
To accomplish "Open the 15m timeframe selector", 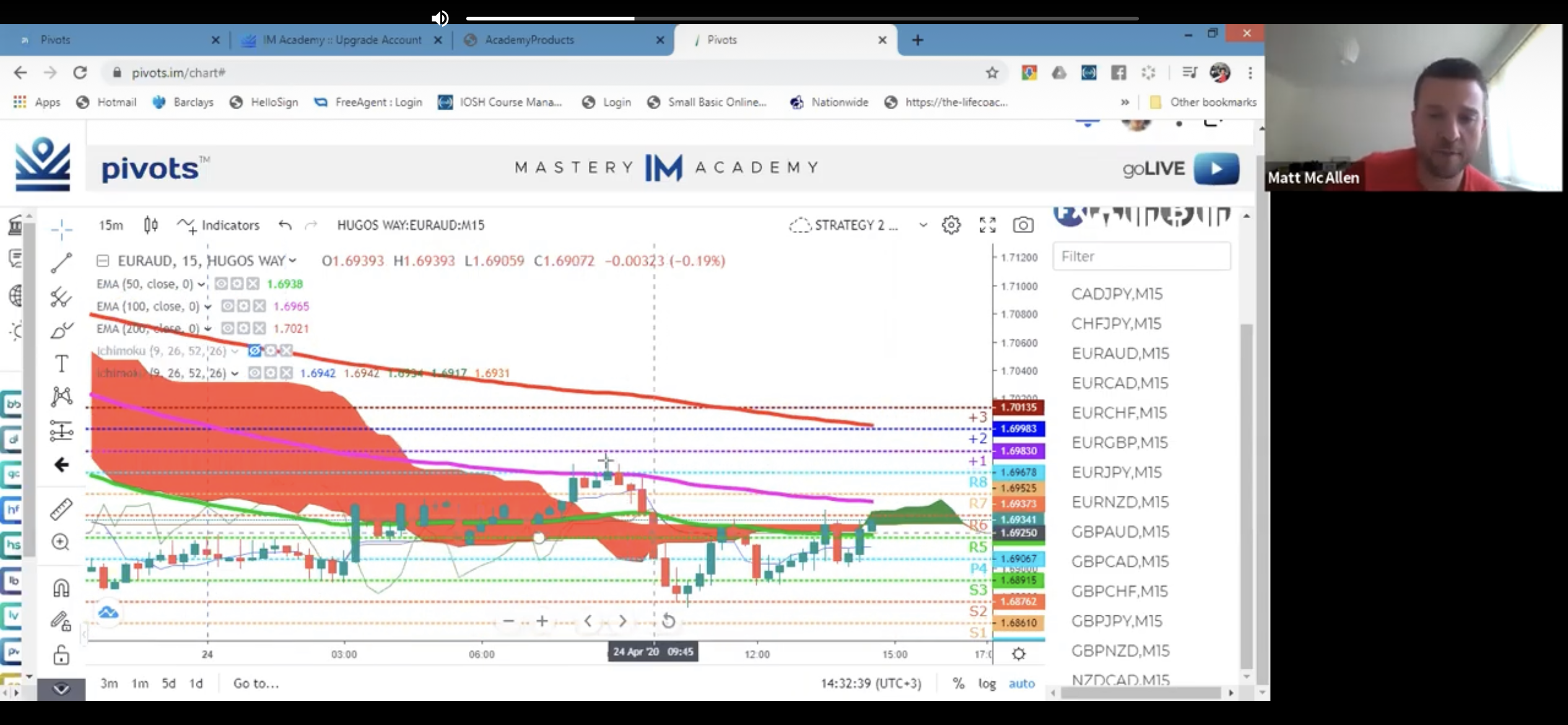I will click(111, 225).
